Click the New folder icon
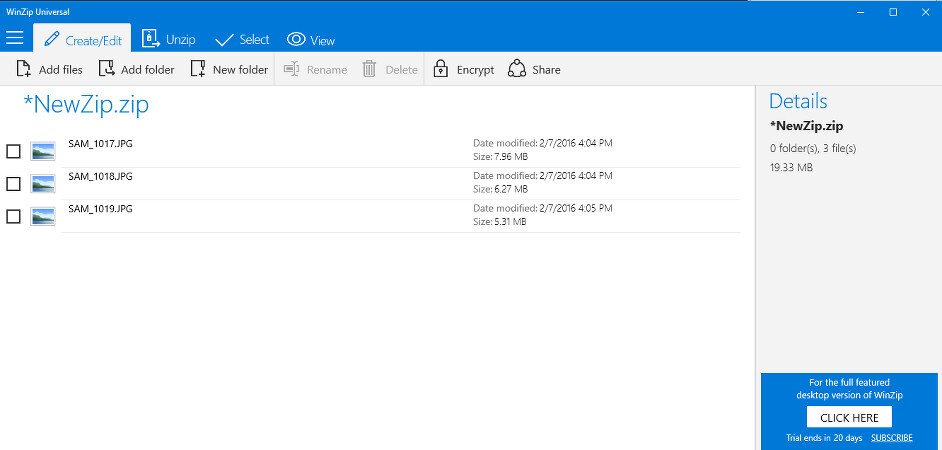This screenshot has height=450, width=942. point(198,69)
